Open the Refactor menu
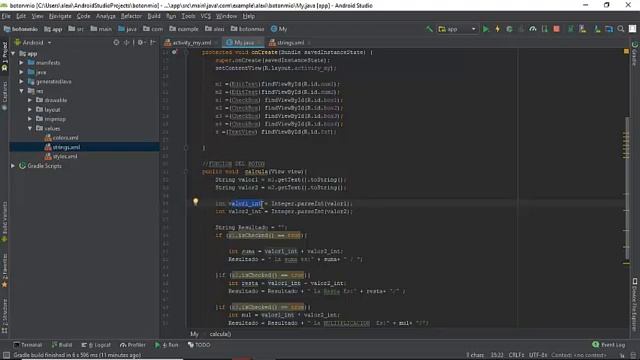640x360 pixels. (x=131, y=16)
